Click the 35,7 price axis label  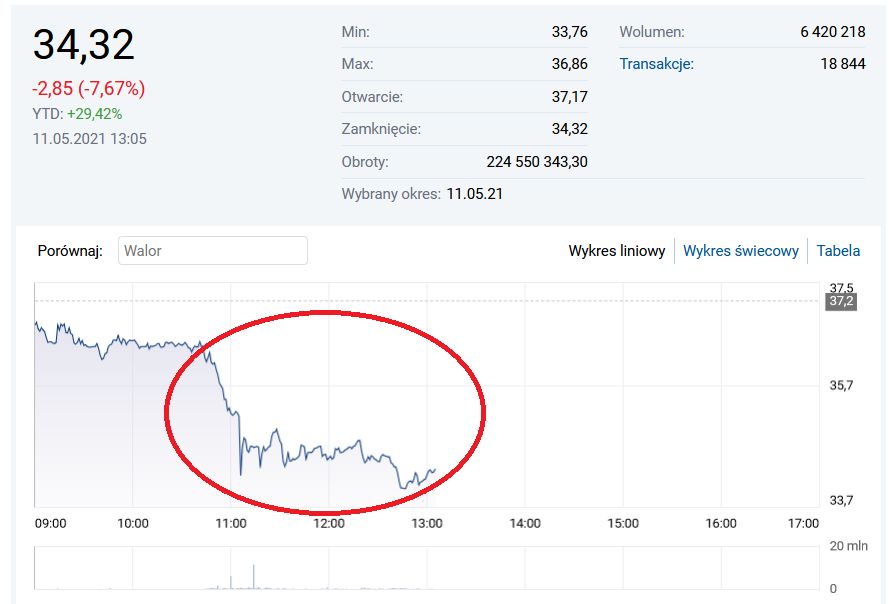click(841, 386)
